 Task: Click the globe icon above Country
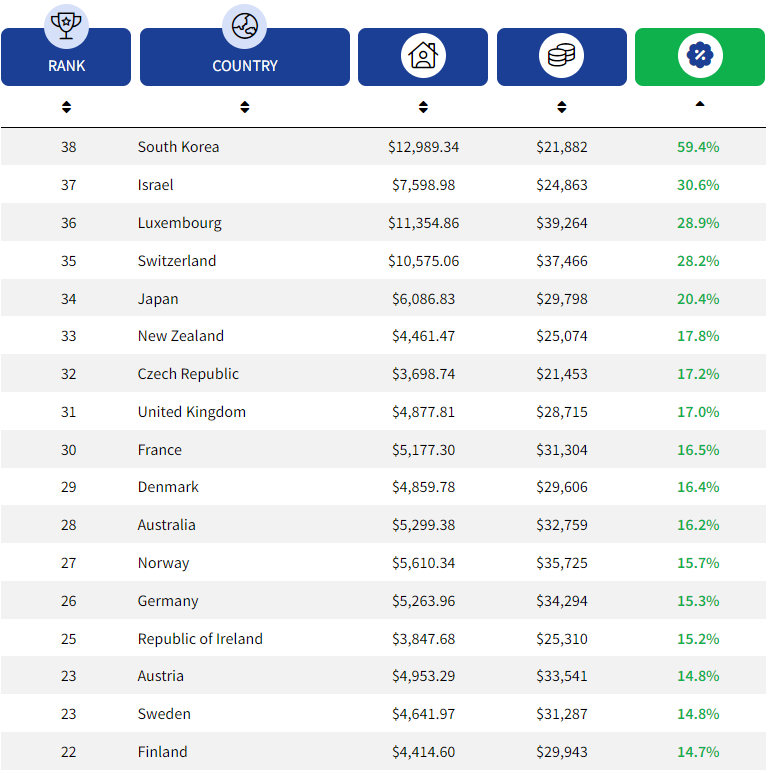(244, 25)
